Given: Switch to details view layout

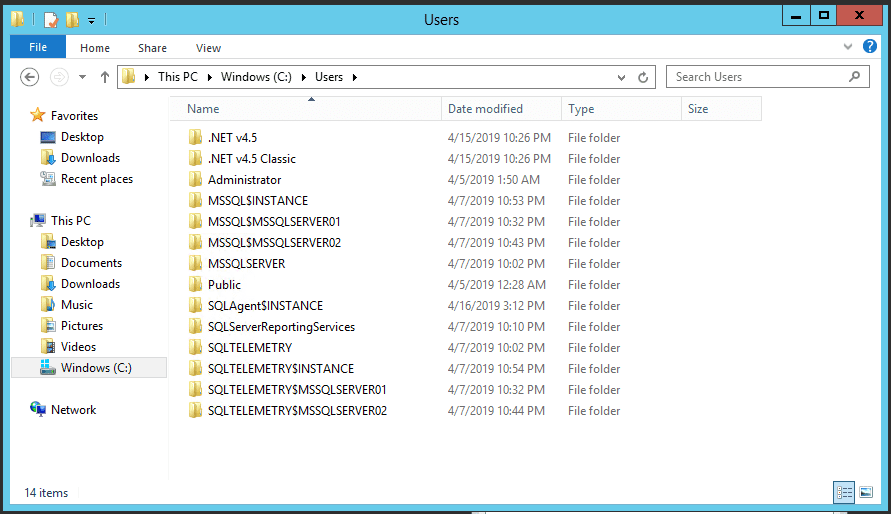Looking at the screenshot, I should coord(844,492).
